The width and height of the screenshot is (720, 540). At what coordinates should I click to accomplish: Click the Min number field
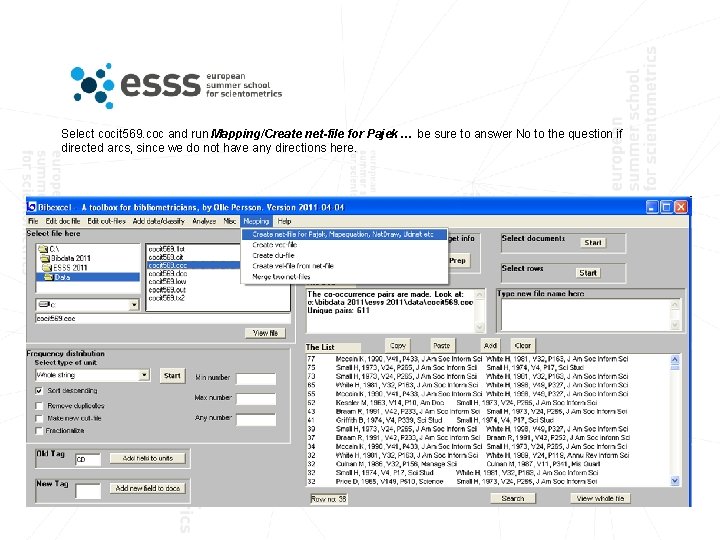pos(256,378)
